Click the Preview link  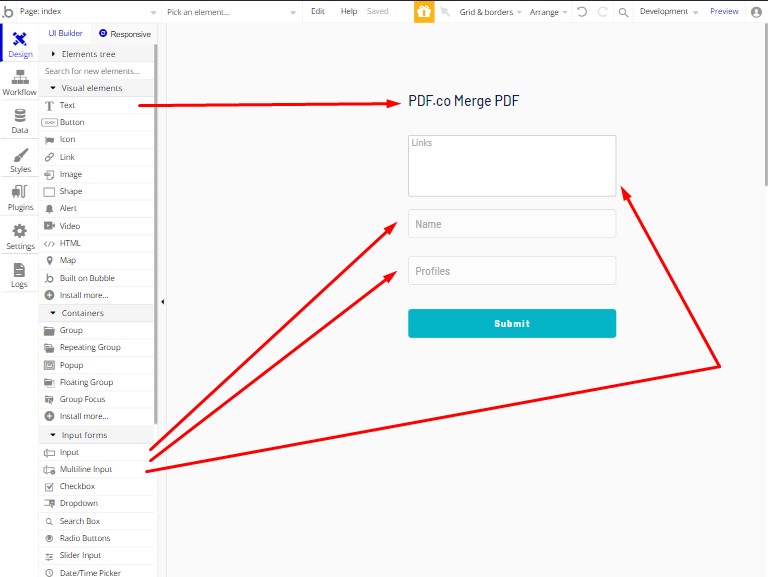coord(724,11)
